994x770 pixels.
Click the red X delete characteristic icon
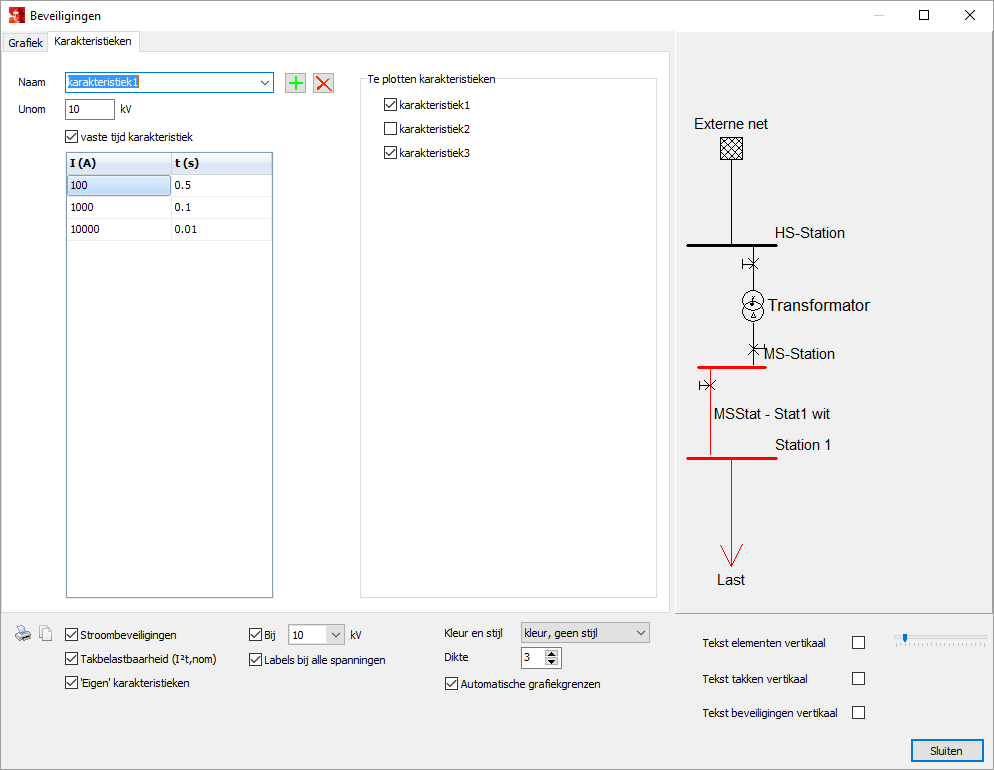(323, 83)
